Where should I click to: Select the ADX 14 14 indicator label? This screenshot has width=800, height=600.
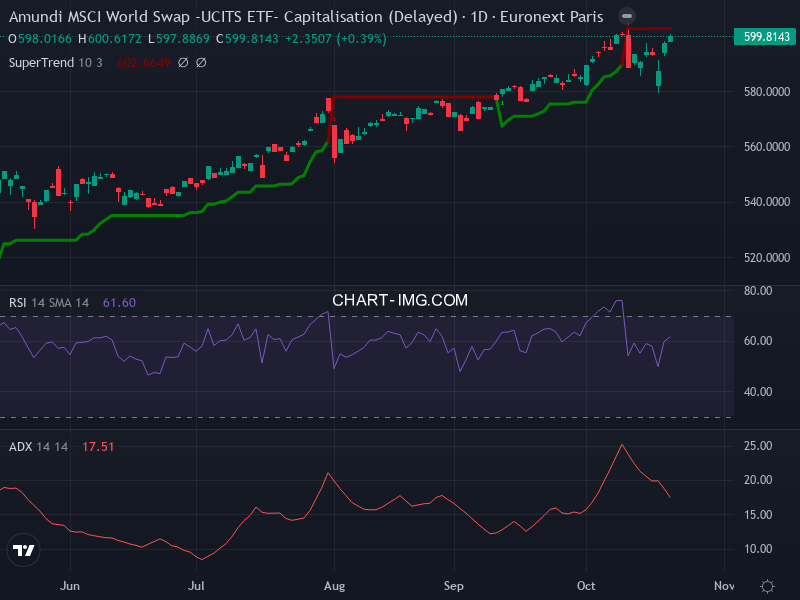pos(38,447)
